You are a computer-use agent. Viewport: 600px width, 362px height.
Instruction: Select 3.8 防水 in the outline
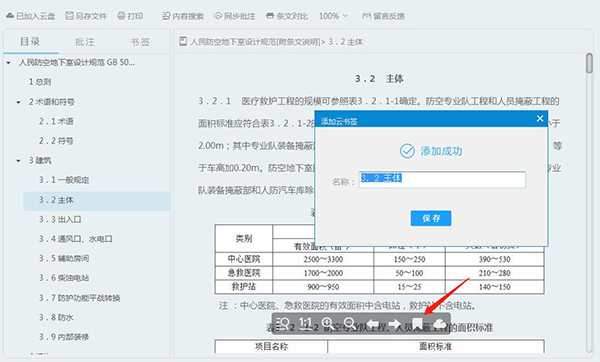pos(56,317)
